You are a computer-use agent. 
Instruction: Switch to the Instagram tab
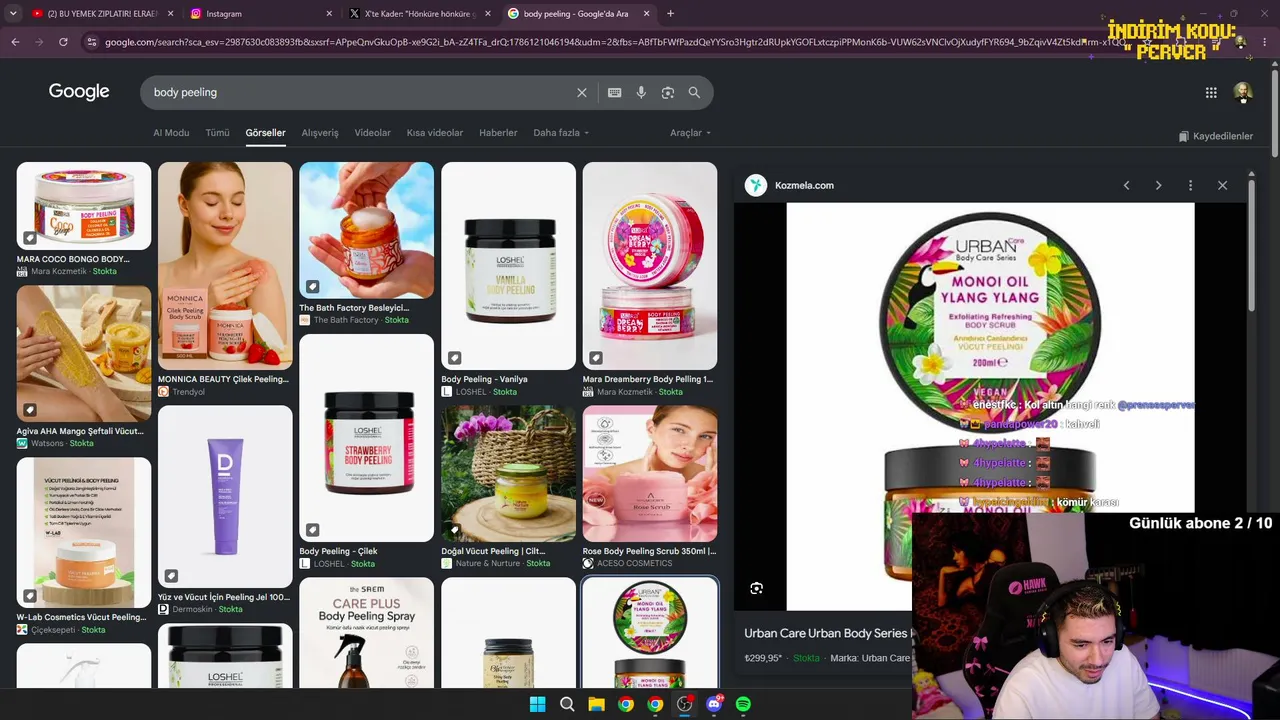point(261,13)
